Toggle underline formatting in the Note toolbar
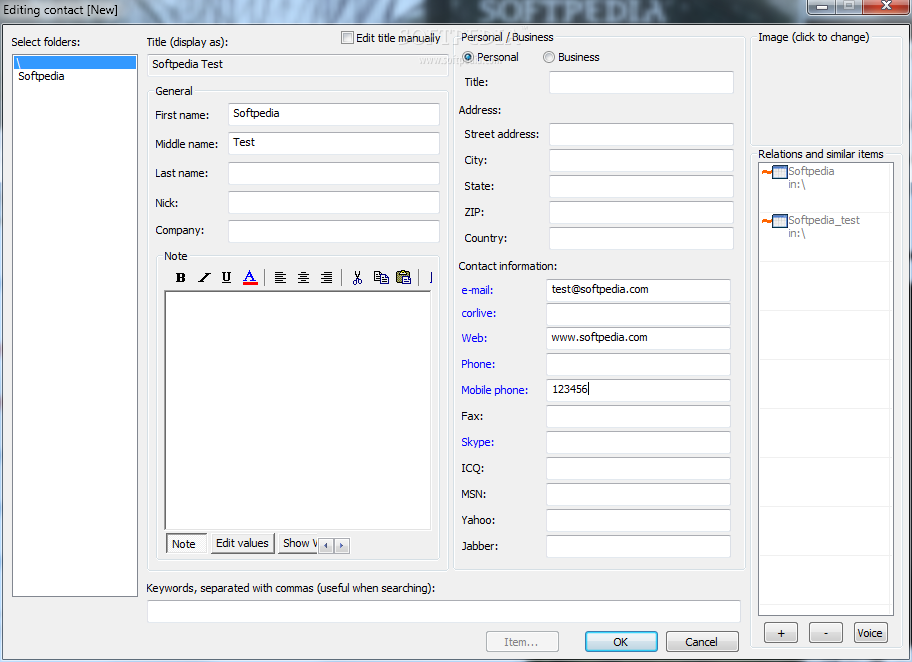 (226, 277)
